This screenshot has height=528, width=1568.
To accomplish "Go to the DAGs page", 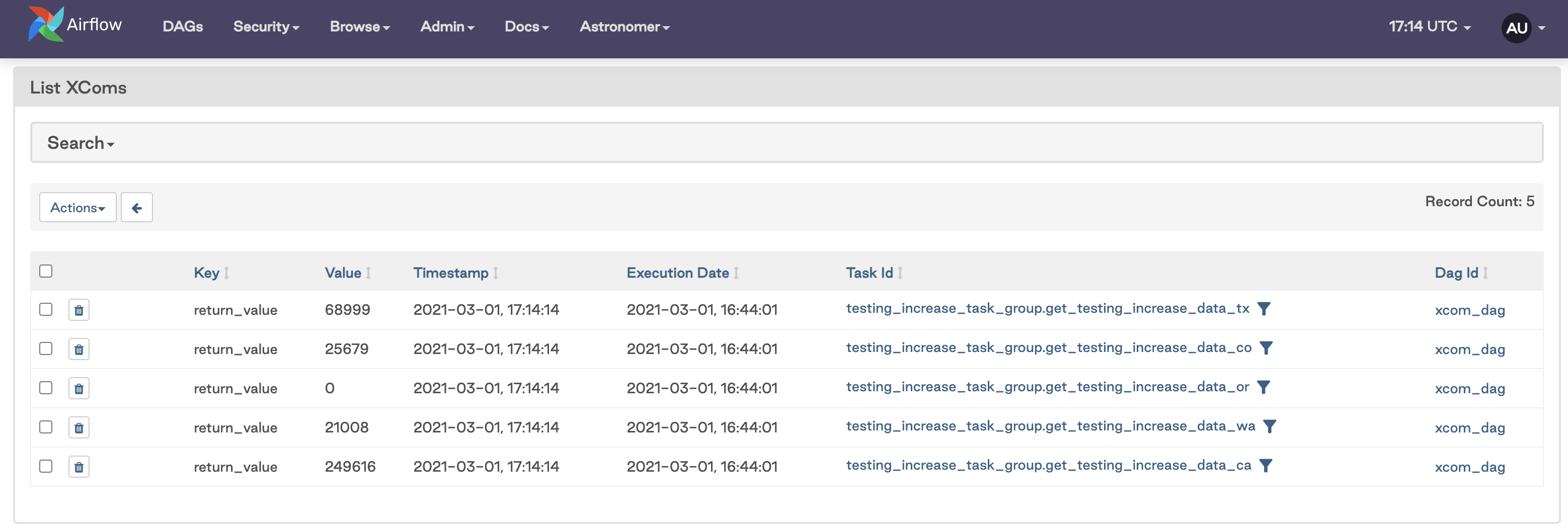I will [x=183, y=27].
